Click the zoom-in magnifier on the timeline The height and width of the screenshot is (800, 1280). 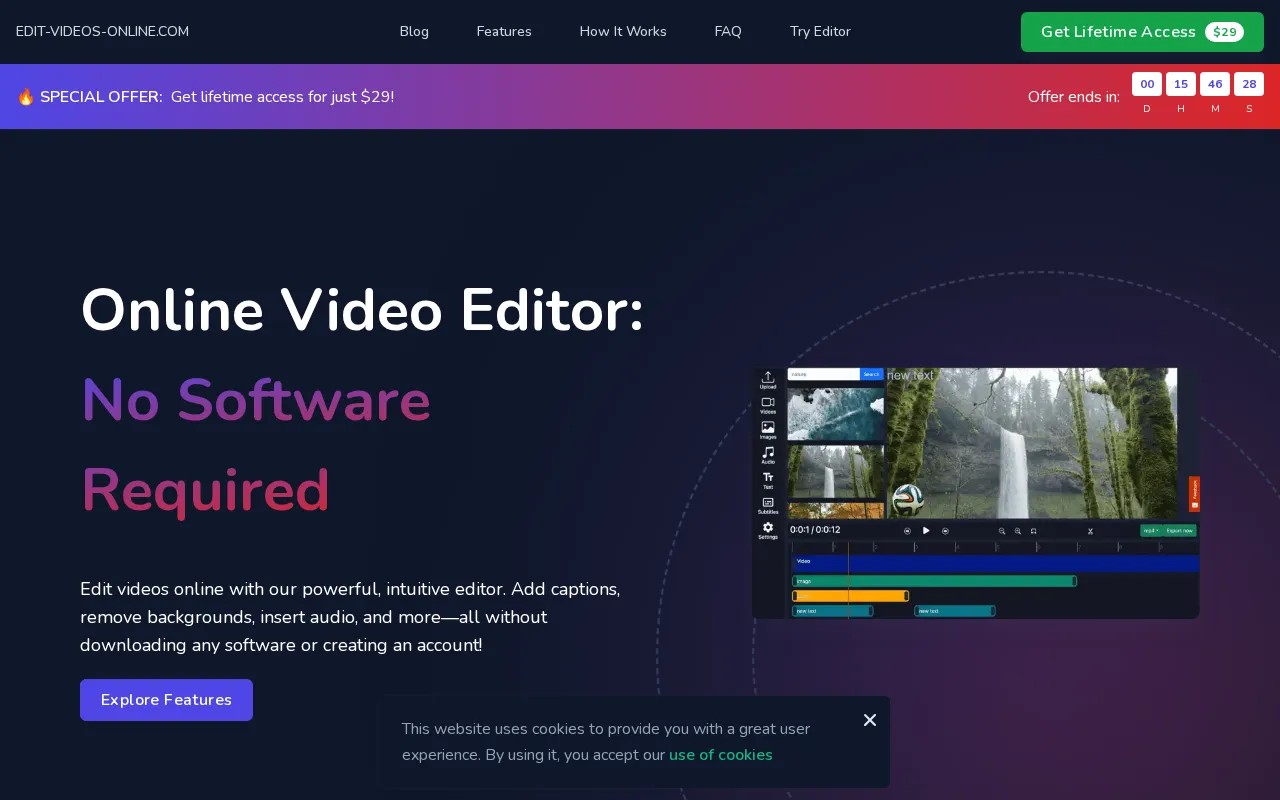pos(1018,531)
